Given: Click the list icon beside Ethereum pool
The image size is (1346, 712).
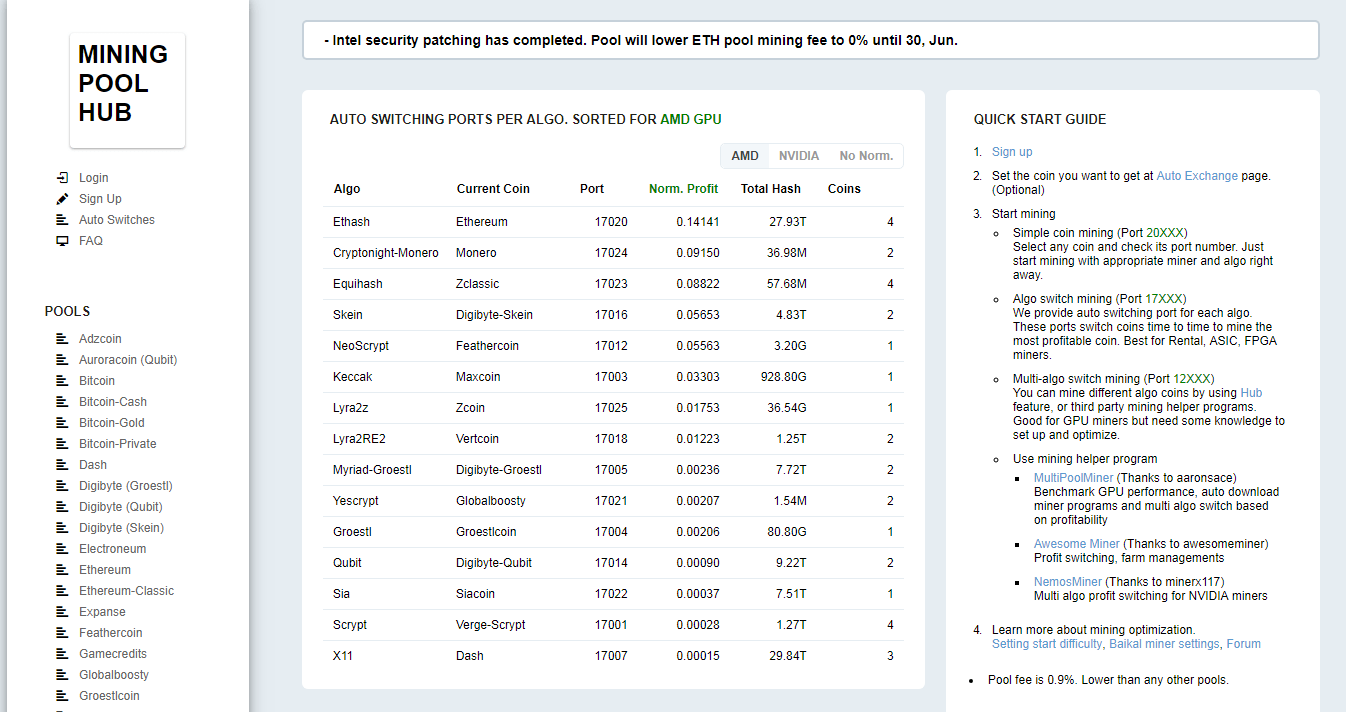Looking at the screenshot, I should pos(62,570).
